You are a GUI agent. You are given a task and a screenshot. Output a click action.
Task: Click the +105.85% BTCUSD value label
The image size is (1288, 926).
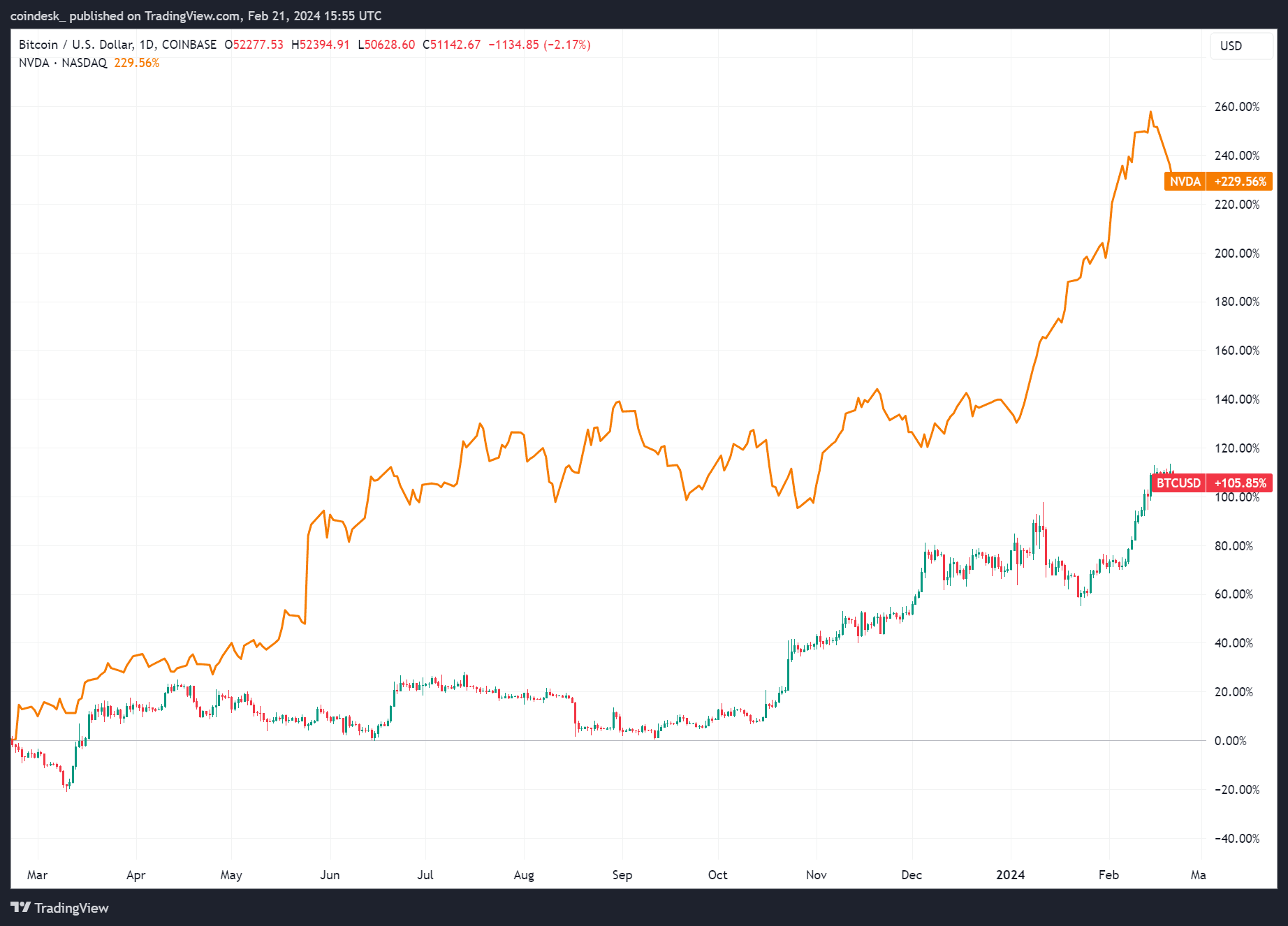(1240, 483)
